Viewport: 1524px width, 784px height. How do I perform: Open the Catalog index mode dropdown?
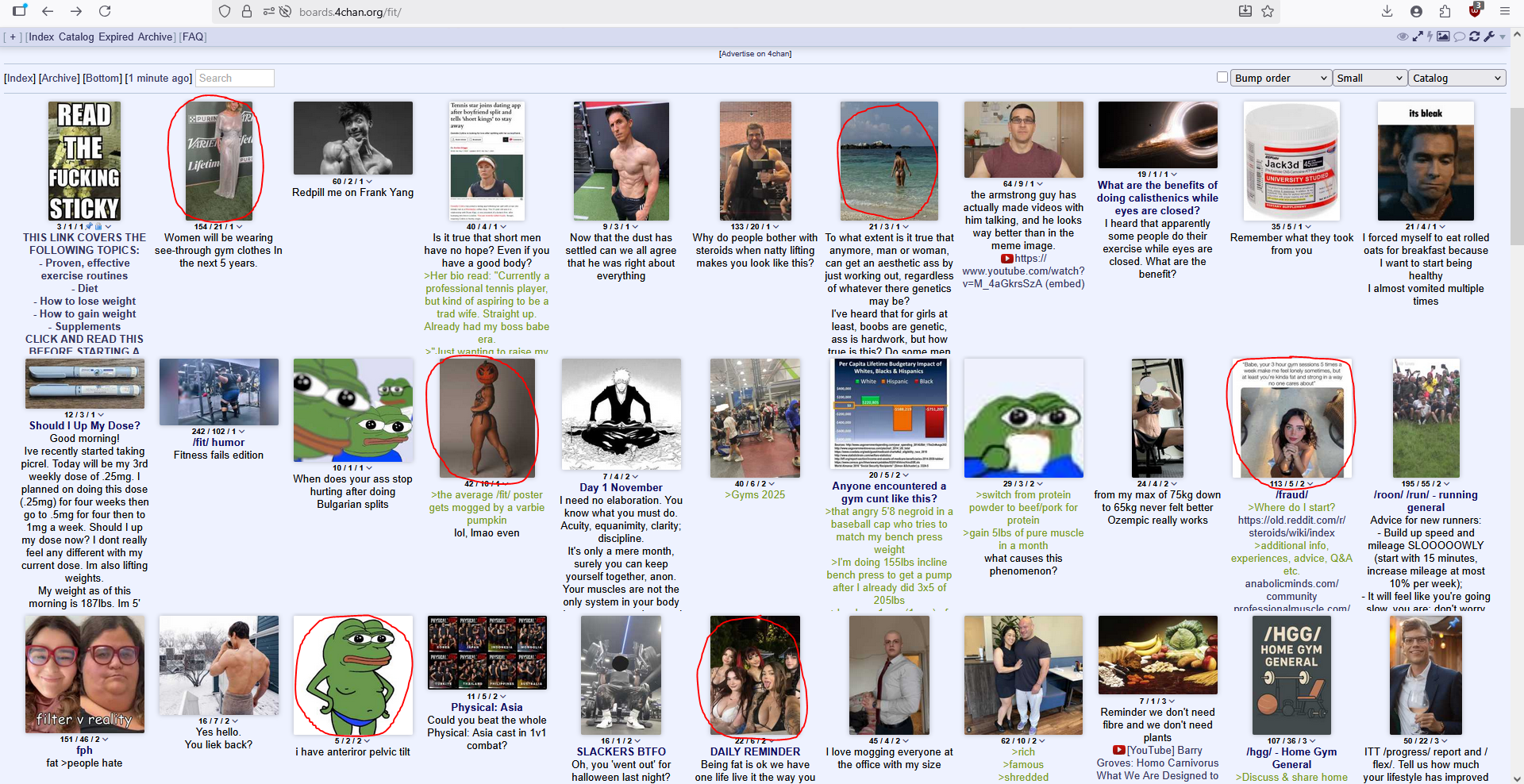(1457, 78)
